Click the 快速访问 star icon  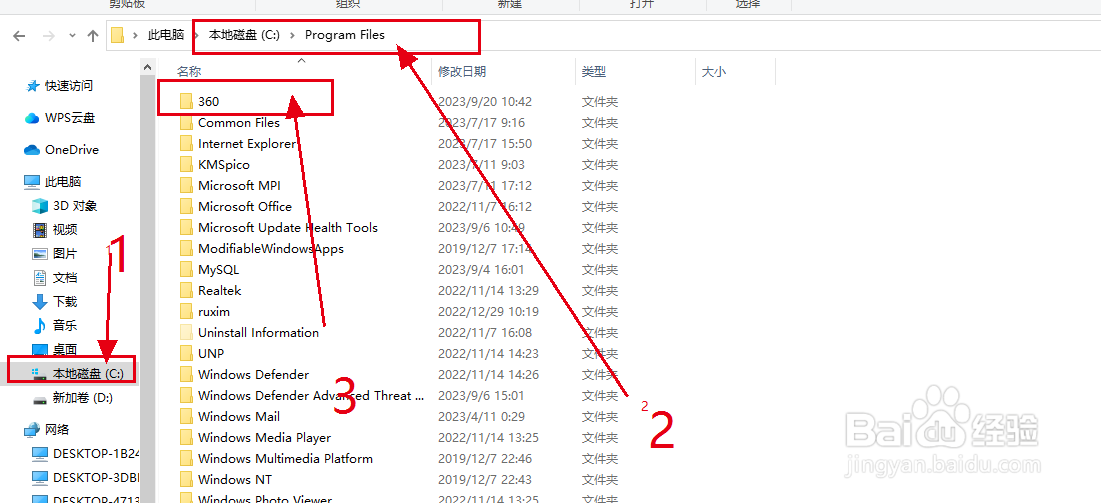click(x=32, y=86)
